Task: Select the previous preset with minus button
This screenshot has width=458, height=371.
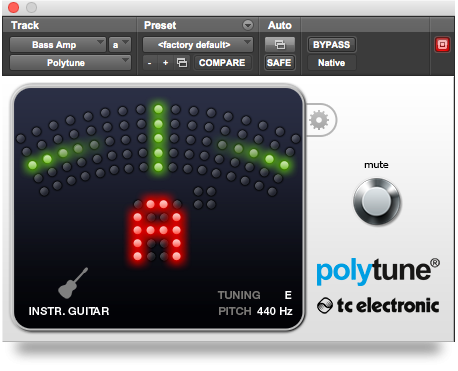Action: pos(150,63)
